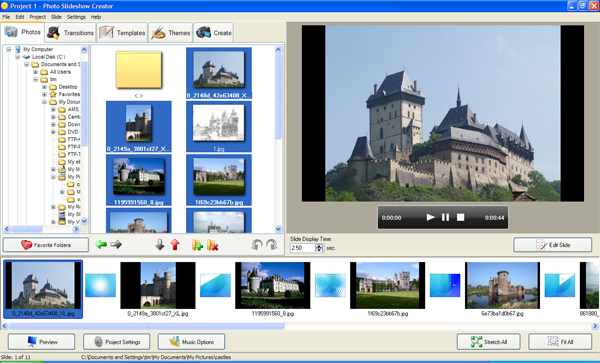Click the remove folder icon with red X
Screen dimensions: 600x363
pyautogui.click(x=212, y=245)
